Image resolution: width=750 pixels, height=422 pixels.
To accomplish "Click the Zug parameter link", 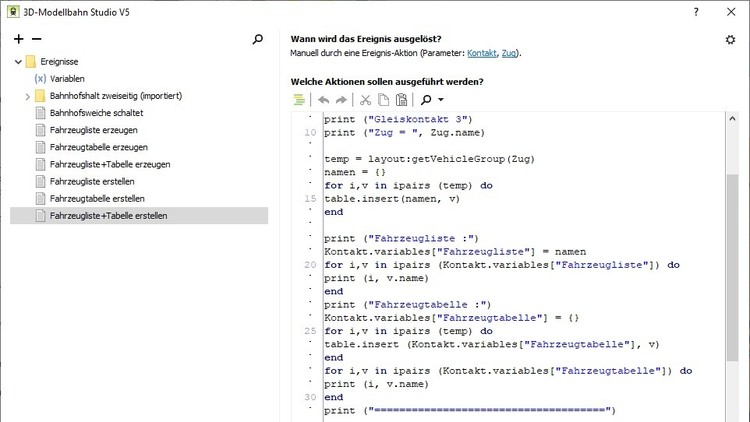I will pos(510,53).
